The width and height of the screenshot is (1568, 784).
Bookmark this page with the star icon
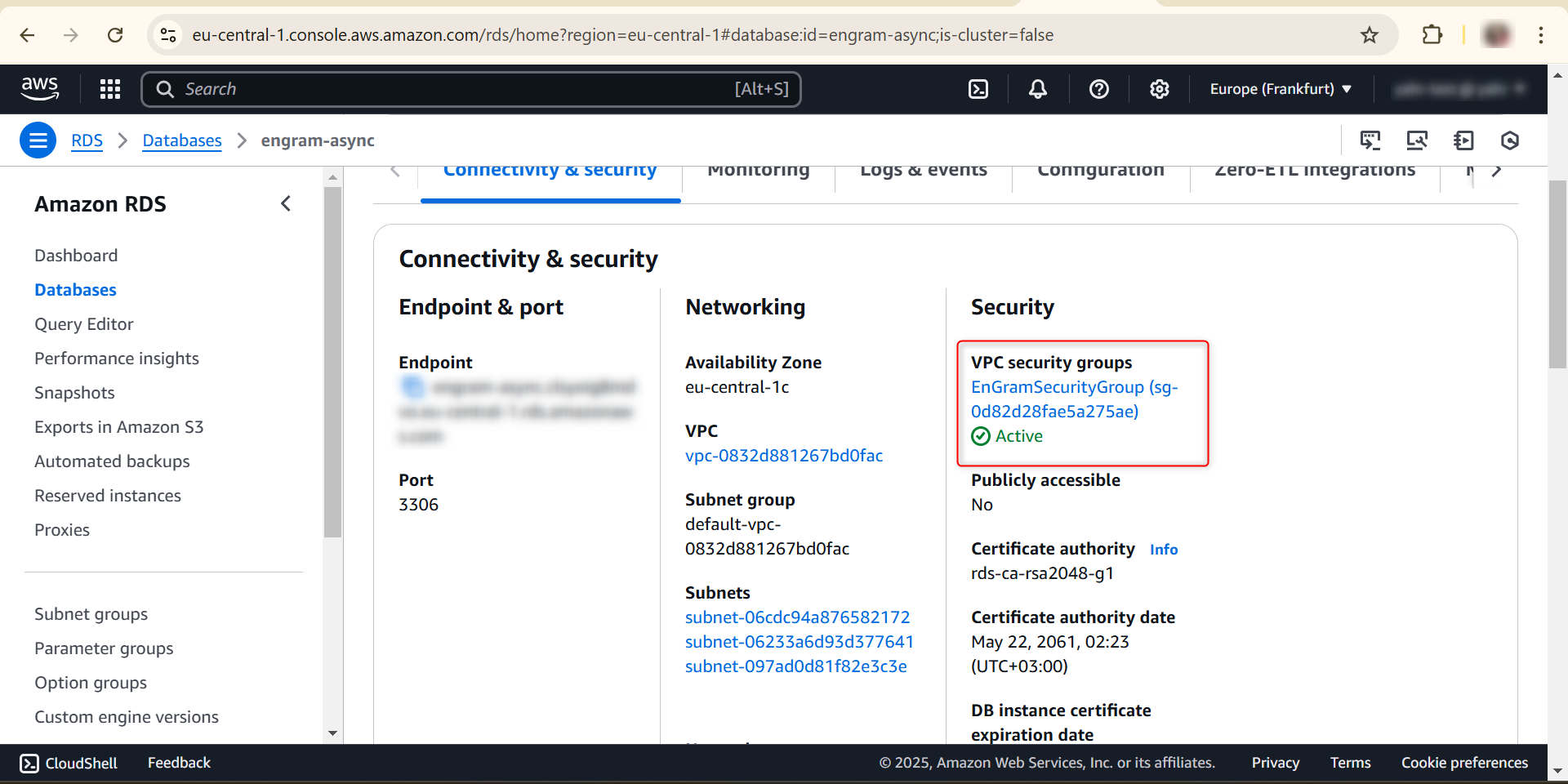pyautogui.click(x=1370, y=35)
